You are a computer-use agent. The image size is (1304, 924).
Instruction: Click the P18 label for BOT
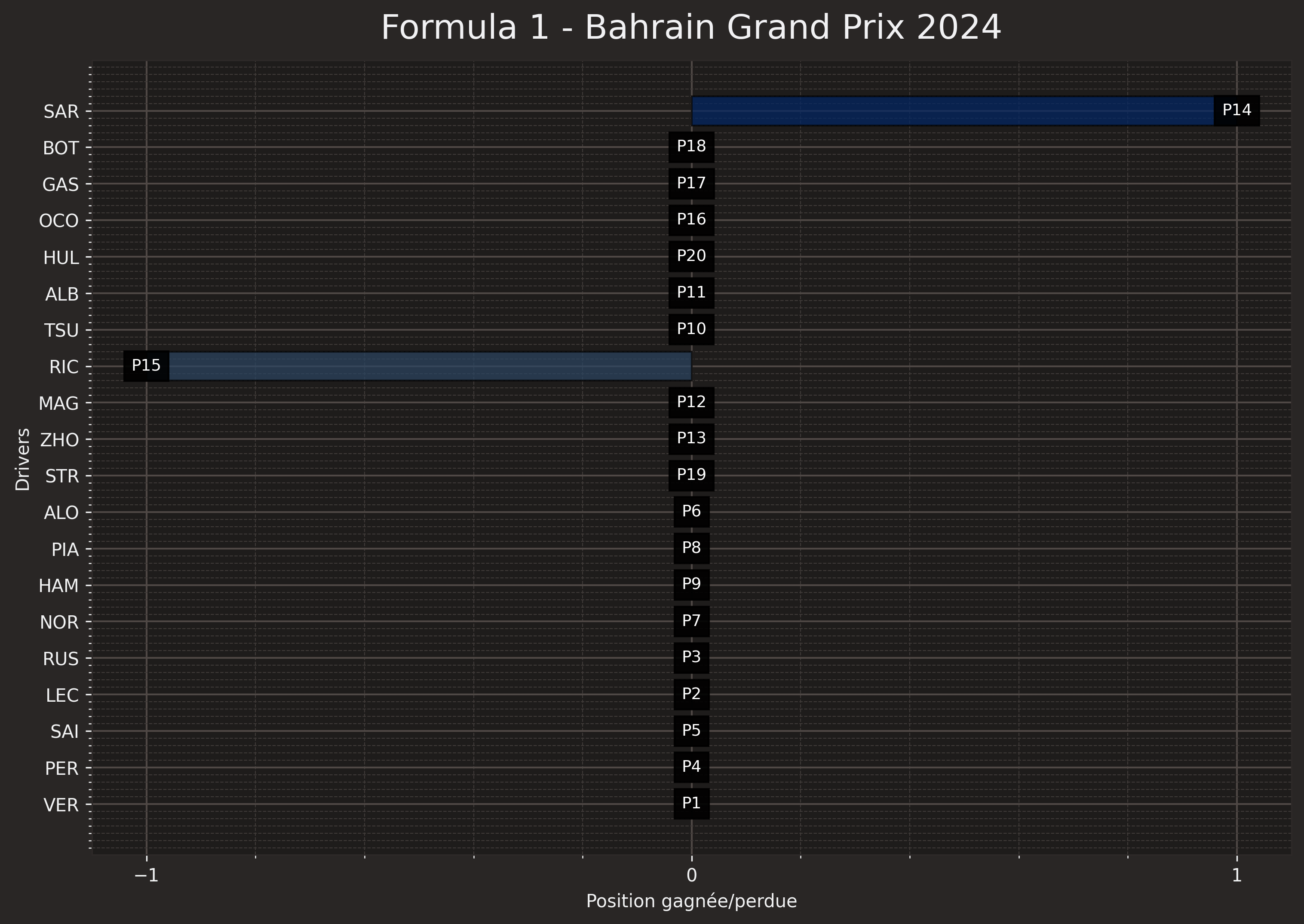click(690, 147)
